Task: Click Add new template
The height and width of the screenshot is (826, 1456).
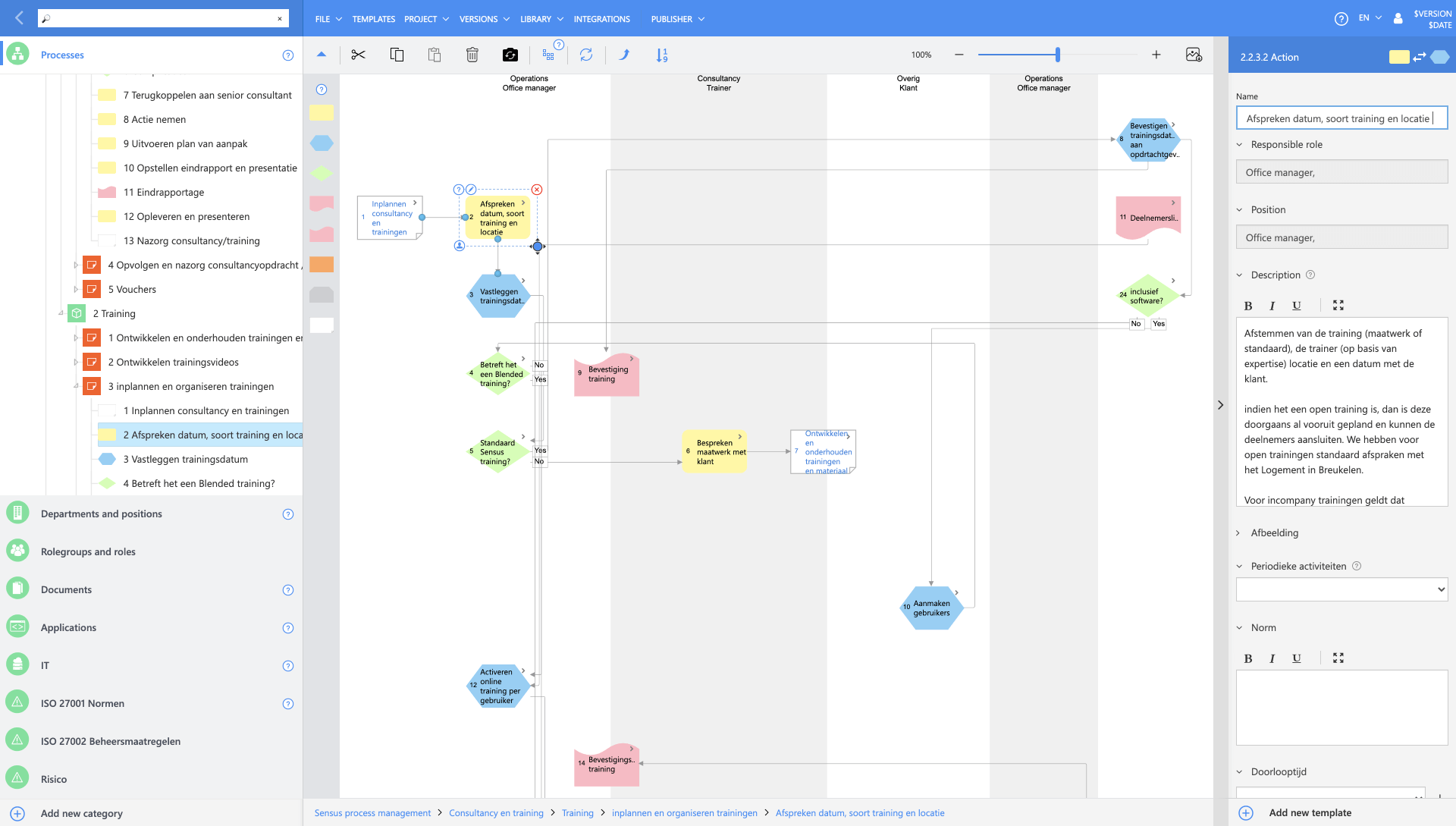Action: coord(1310,812)
